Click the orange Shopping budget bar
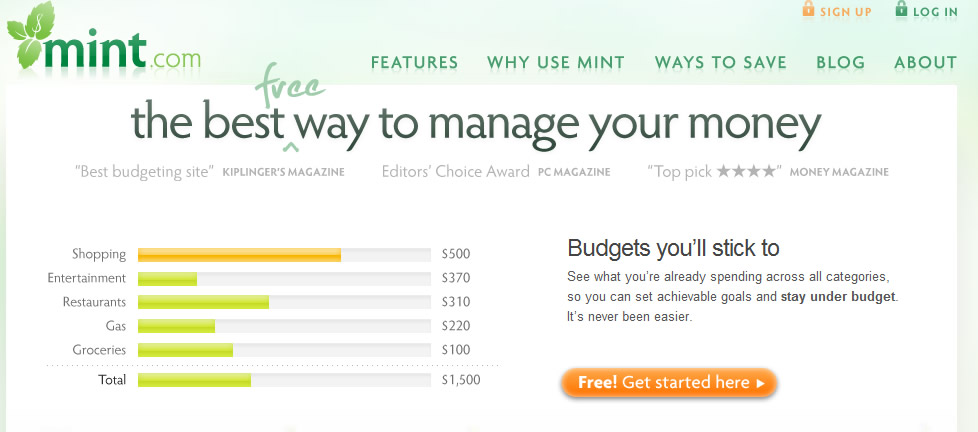The image size is (978, 432). pyautogui.click(x=239, y=254)
